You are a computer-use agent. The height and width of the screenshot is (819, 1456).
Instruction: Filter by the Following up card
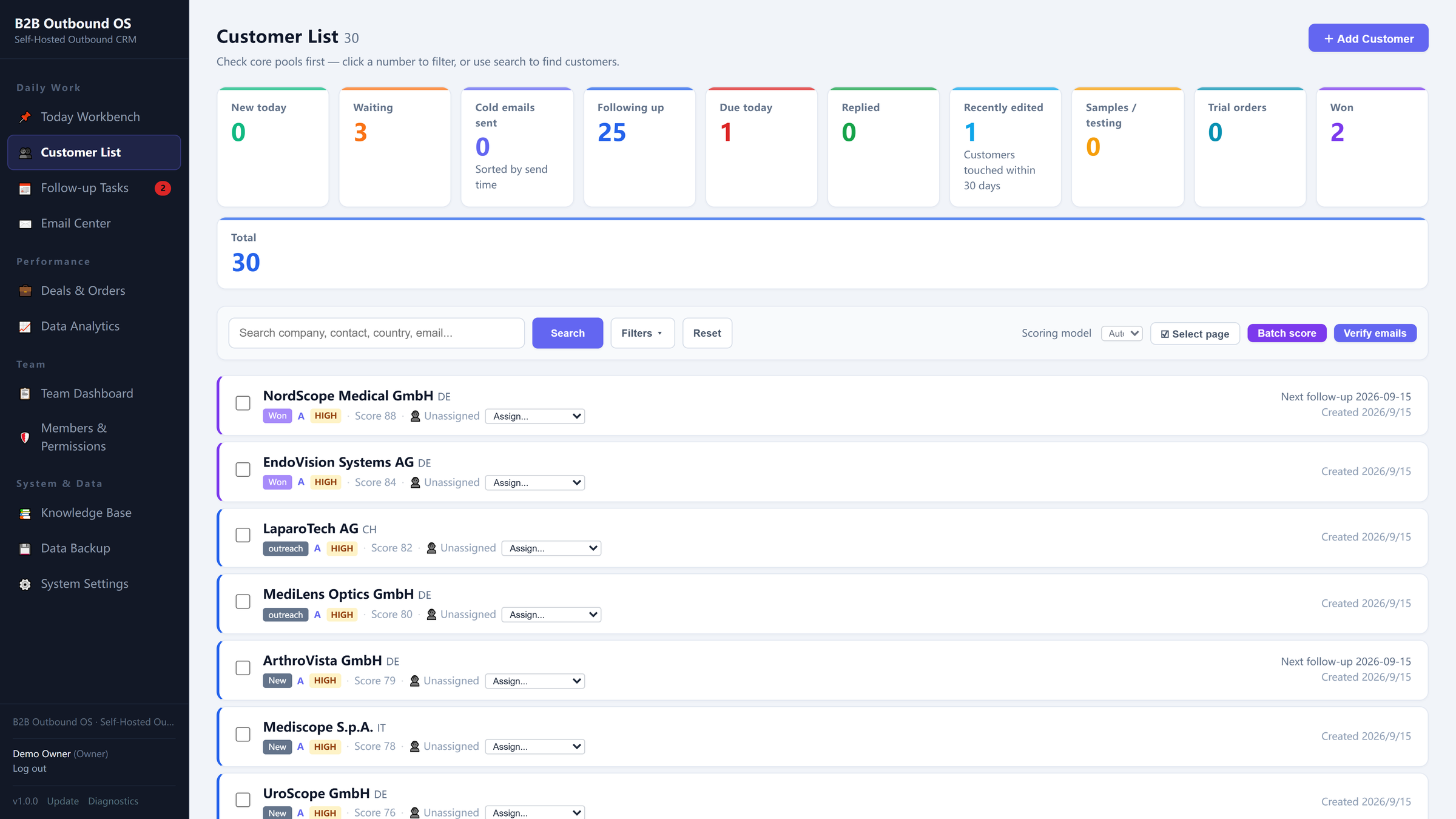[639, 147]
